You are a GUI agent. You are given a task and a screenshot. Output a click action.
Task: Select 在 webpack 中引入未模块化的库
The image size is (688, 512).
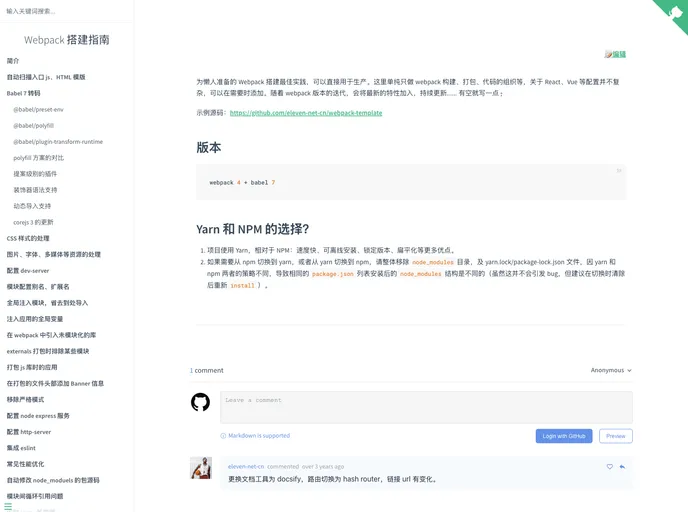point(51,335)
